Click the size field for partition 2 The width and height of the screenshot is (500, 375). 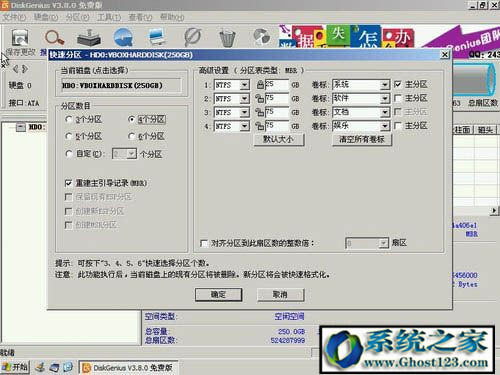(277, 98)
